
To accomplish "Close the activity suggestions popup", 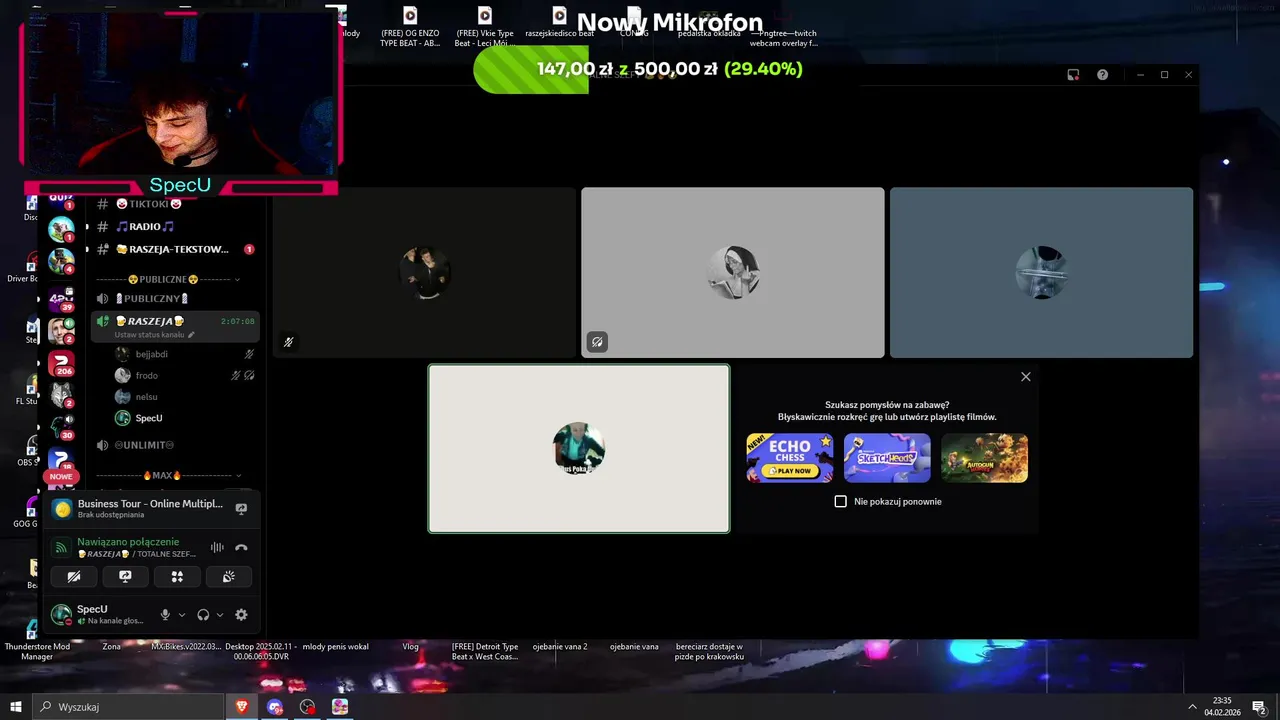I will pos(1025,377).
